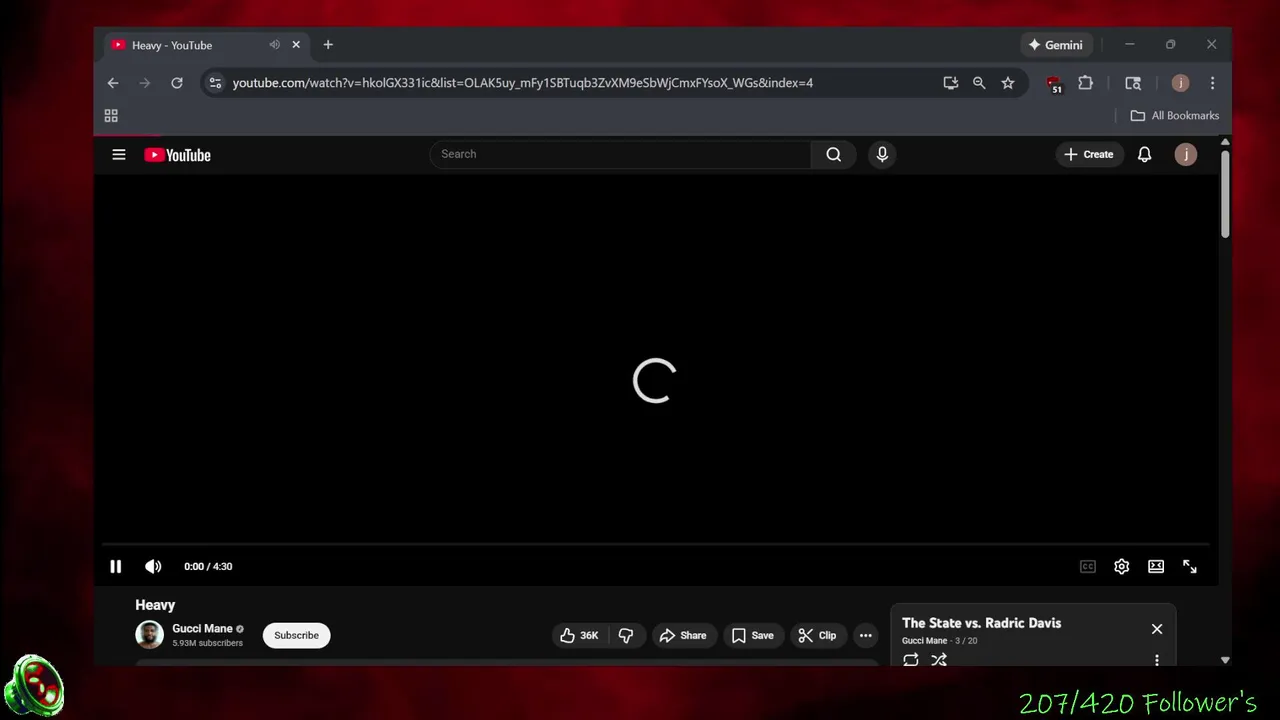Toggle loop playlist
The height and width of the screenshot is (720, 1280).
point(911,660)
